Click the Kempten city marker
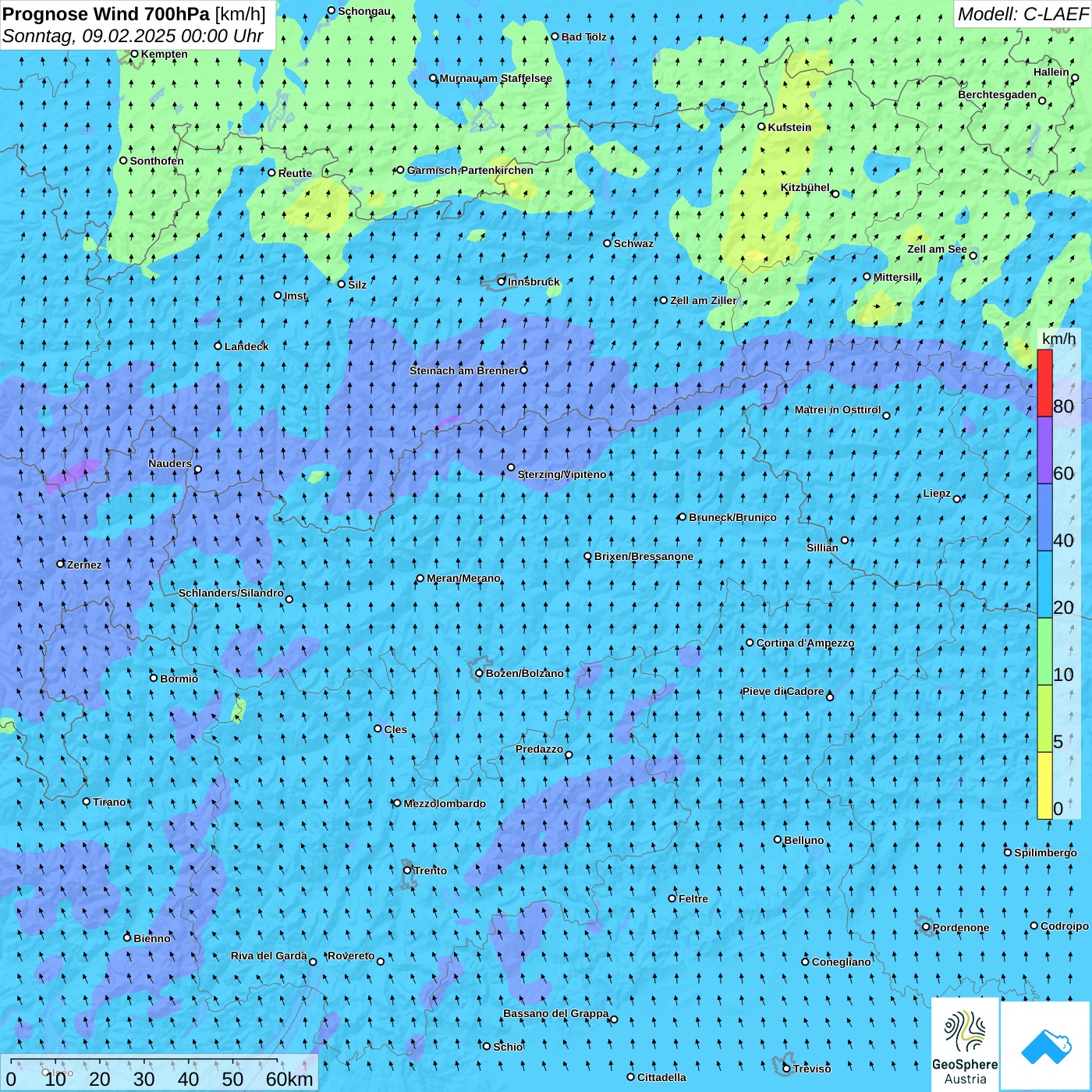 134,54
